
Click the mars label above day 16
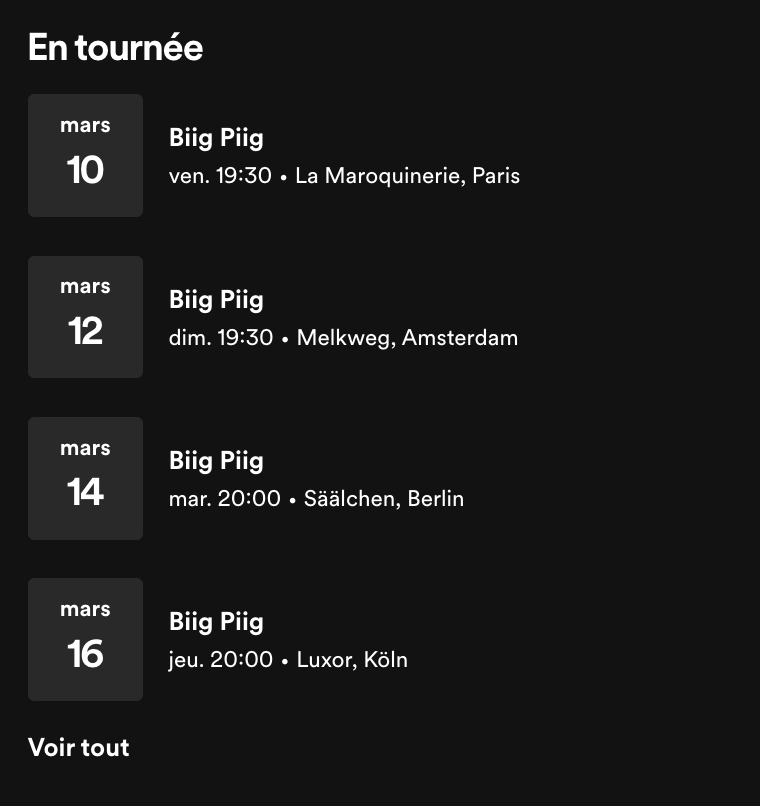tap(85, 609)
